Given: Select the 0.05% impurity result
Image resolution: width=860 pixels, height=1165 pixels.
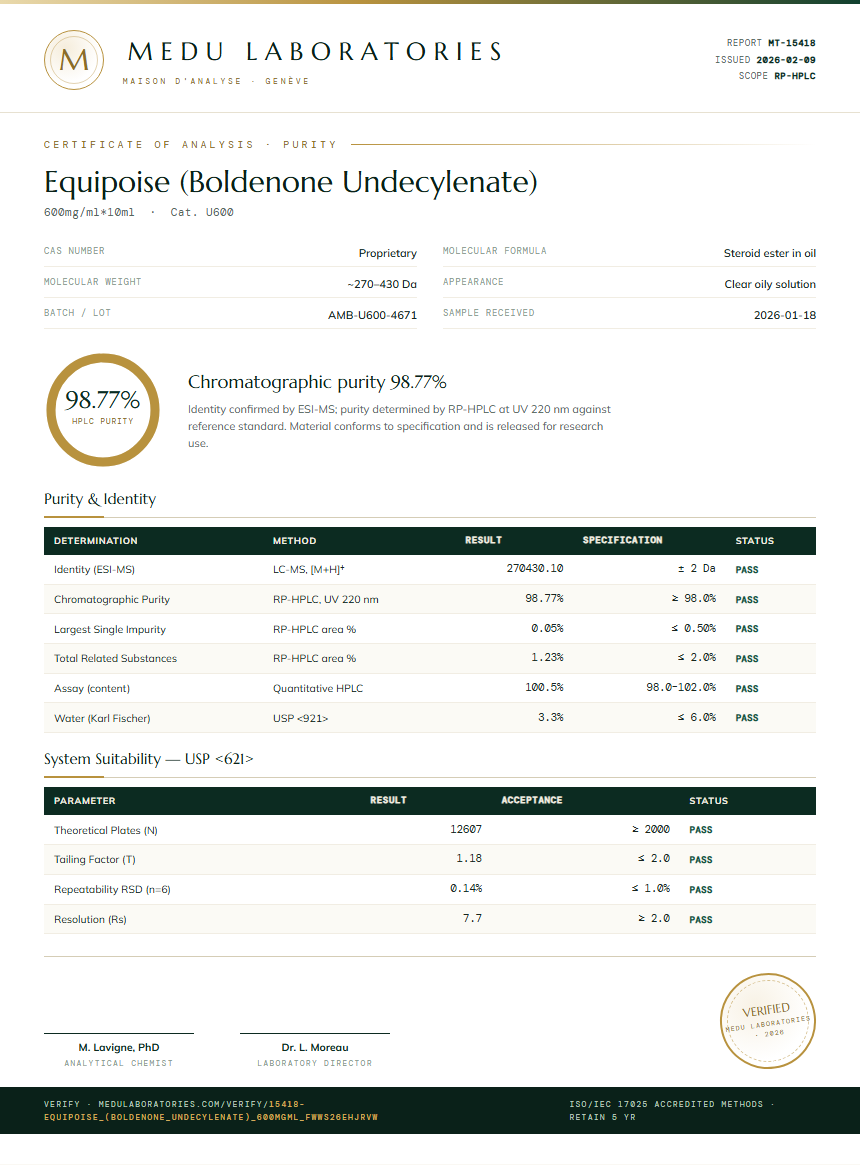Looking at the screenshot, I should 548,629.
